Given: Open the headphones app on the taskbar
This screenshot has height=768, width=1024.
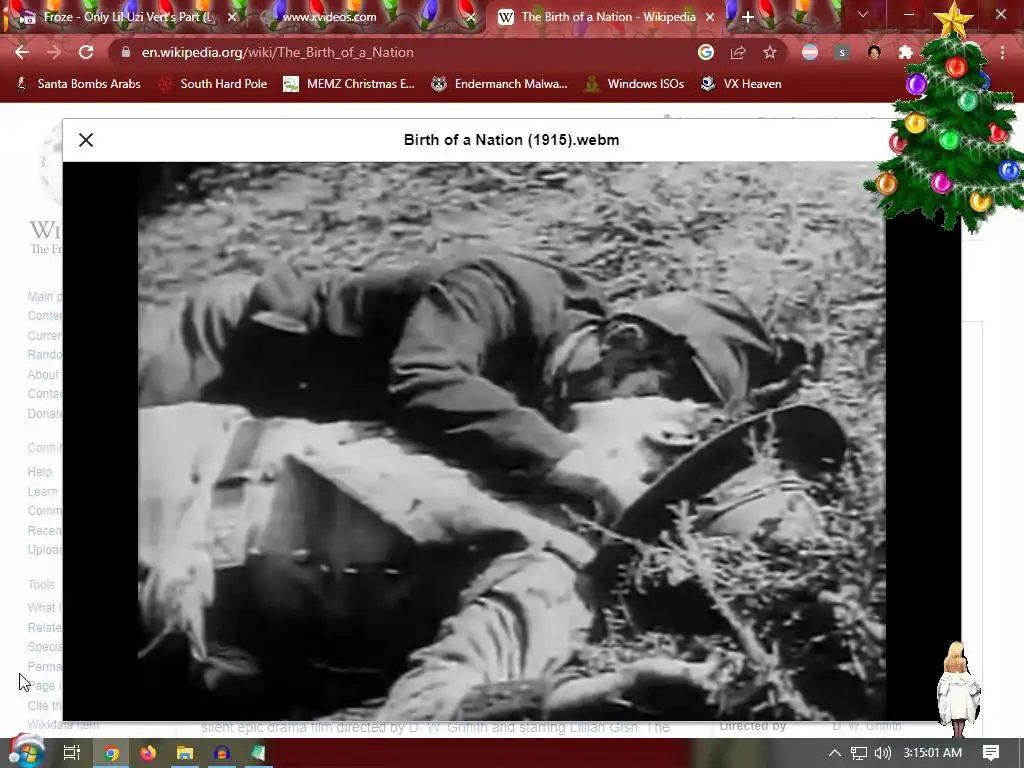Looking at the screenshot, I should click(221, 753).
